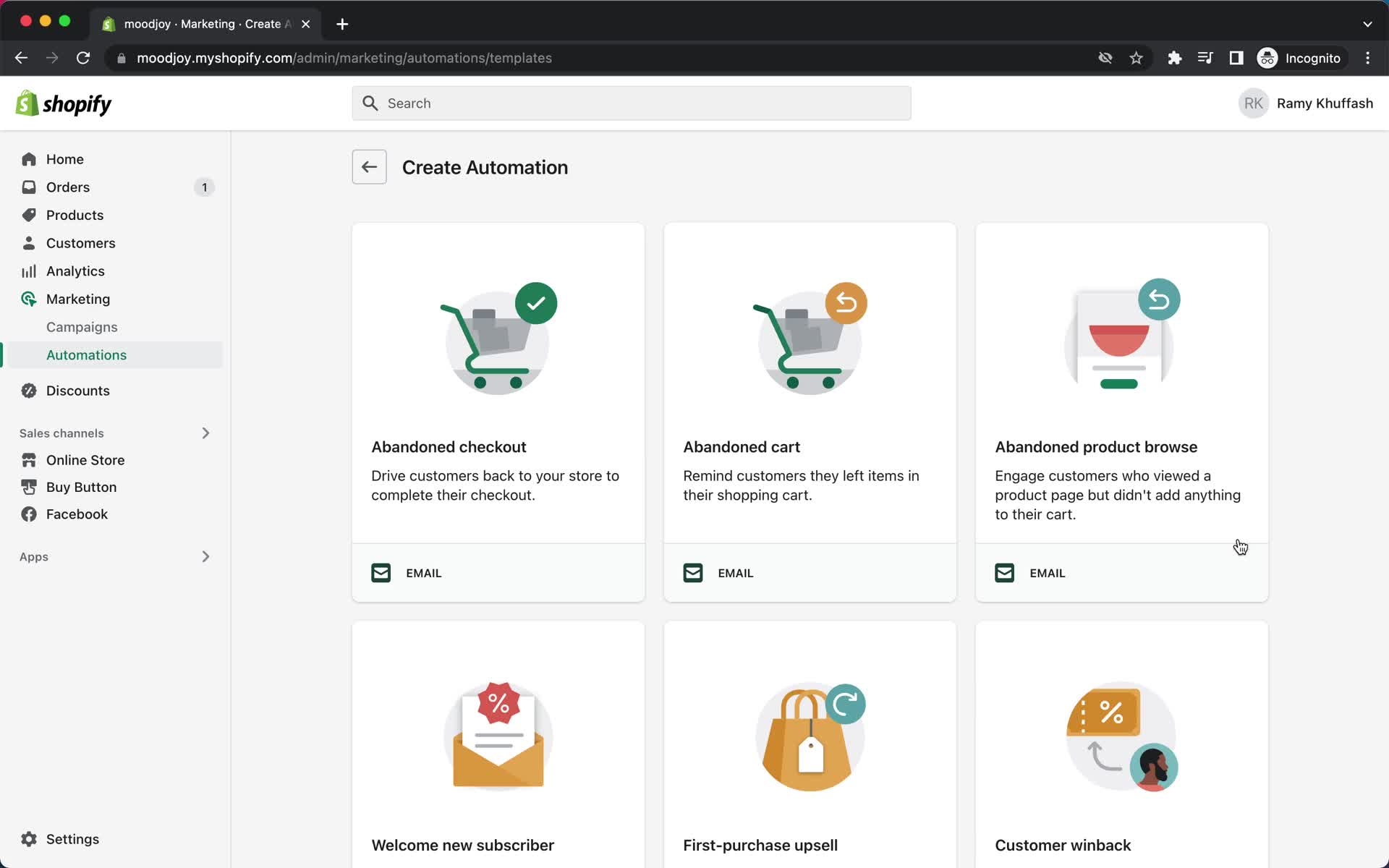Image resolution: width=1389 pixels, height=868 pixels.
Task: Open the Analytics section in sidebar
Action: [75, 270]
